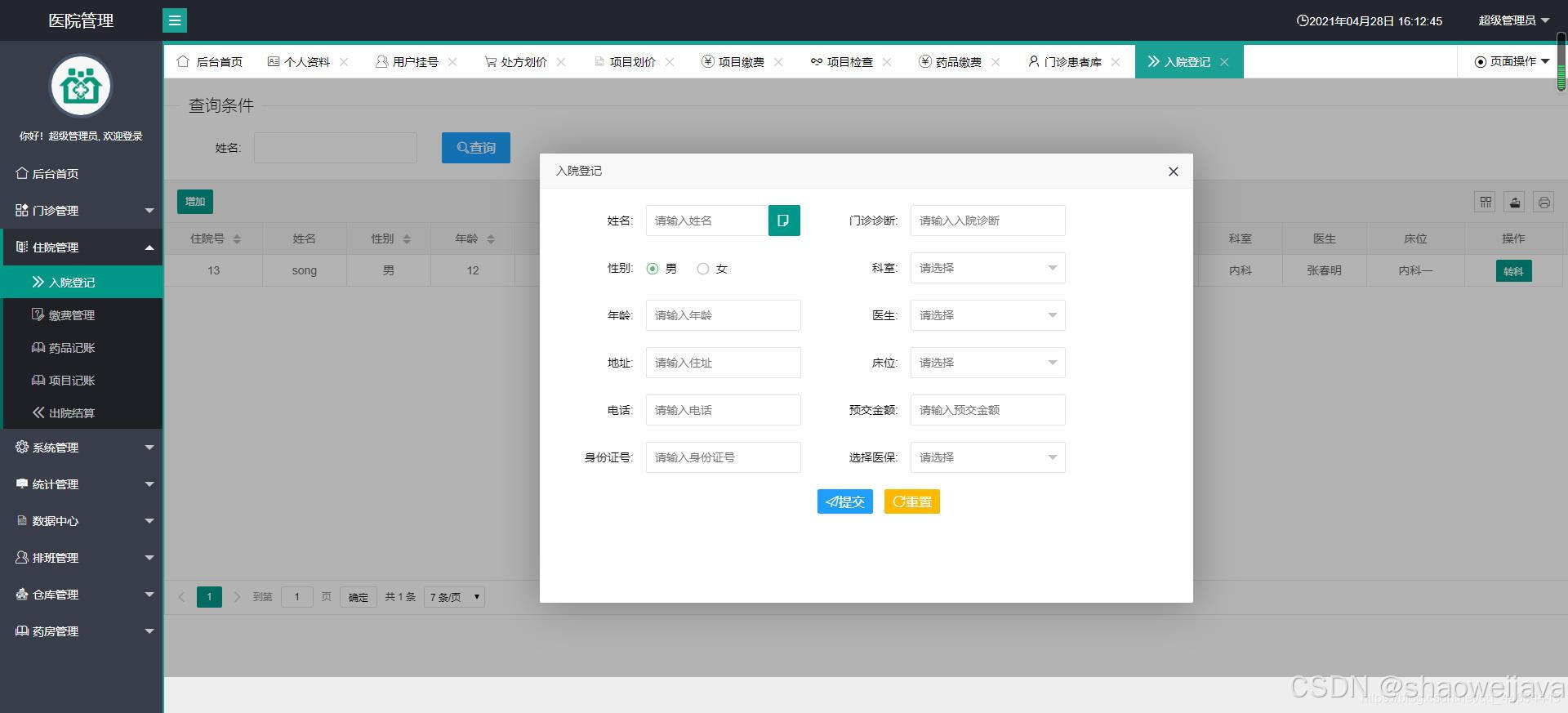This screenshot has height=713, width=1568.
Task: Select the 男 radio button
Action: pos(653,269)
